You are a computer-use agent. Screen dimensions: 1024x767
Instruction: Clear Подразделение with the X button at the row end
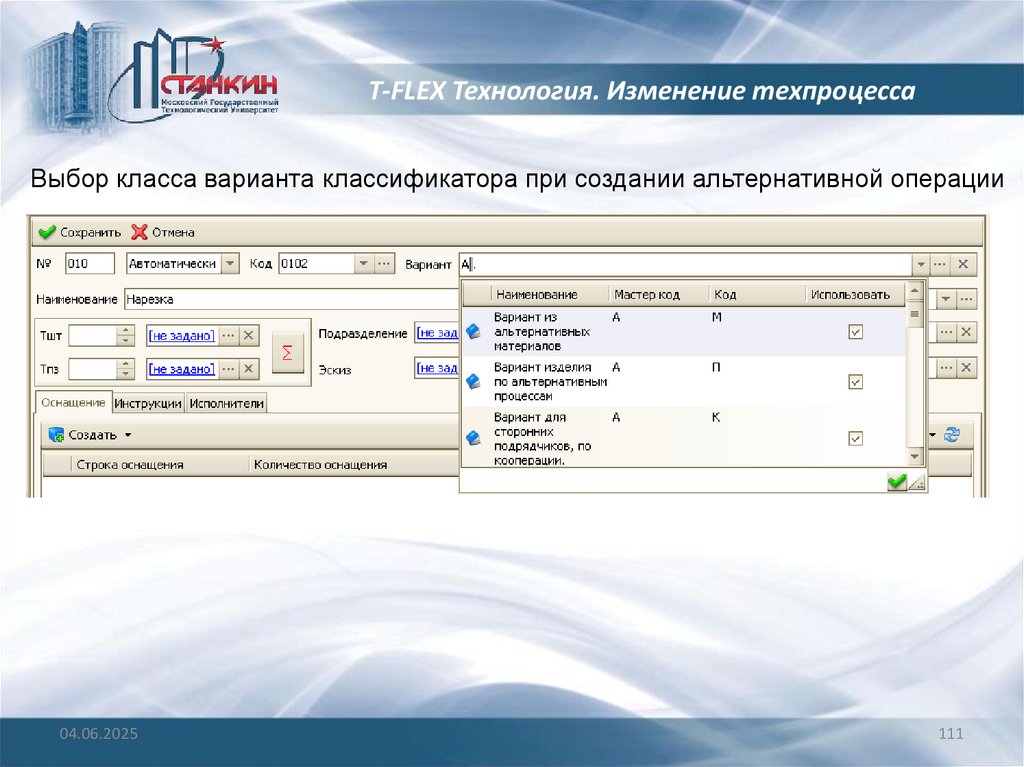click(967, 332)
